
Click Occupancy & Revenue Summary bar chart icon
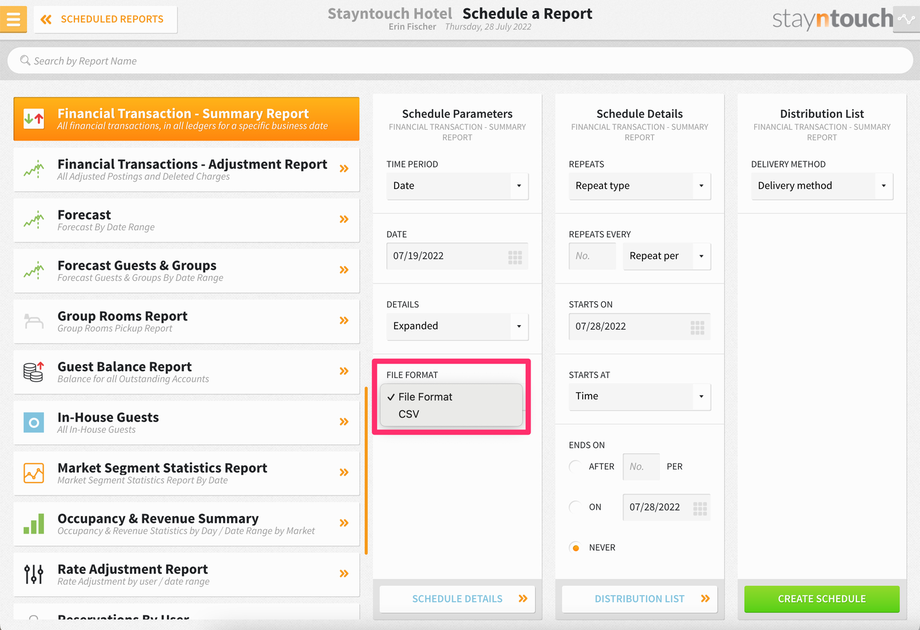click(x=34, y=524)
